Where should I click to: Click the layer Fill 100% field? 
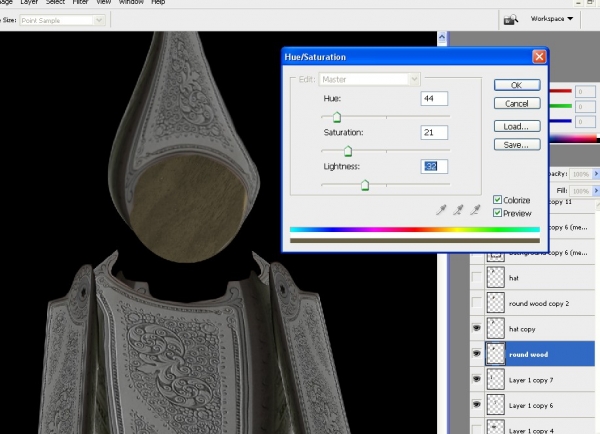pos(580,191)
